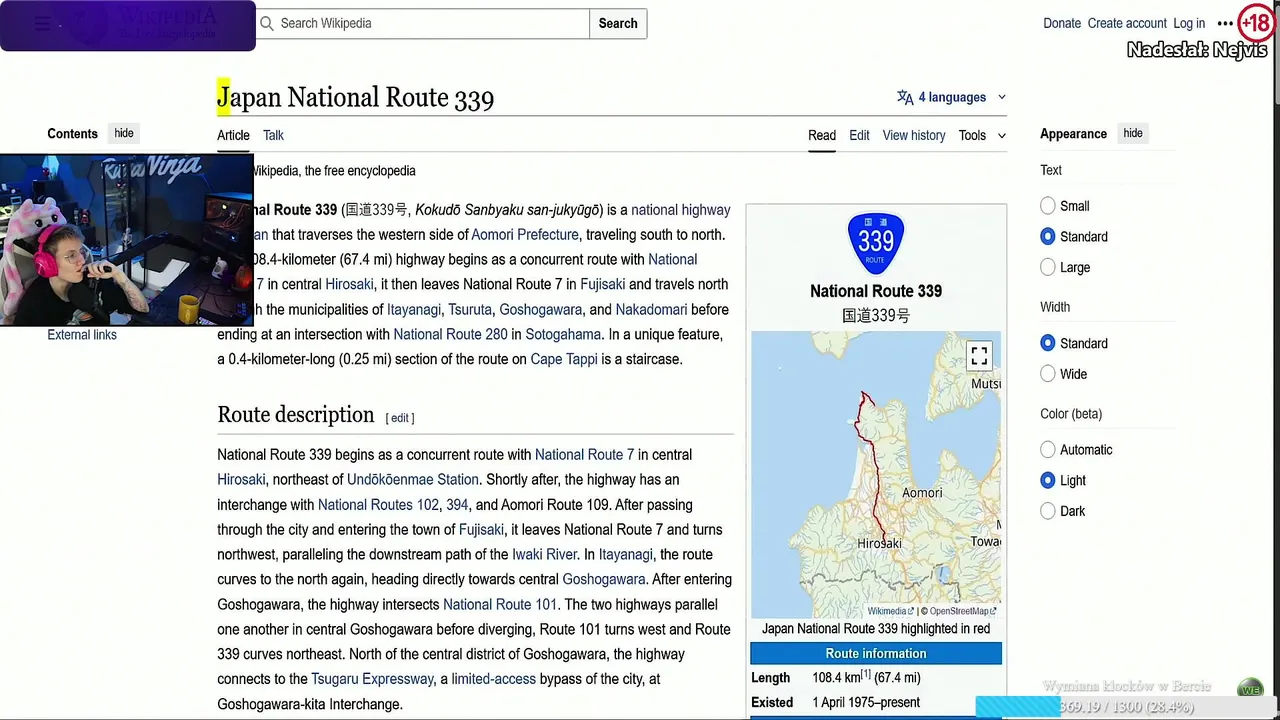This screenshot has width=1280, height=720.
Task: Open the Tsuruta link
Action: (470, 310)
